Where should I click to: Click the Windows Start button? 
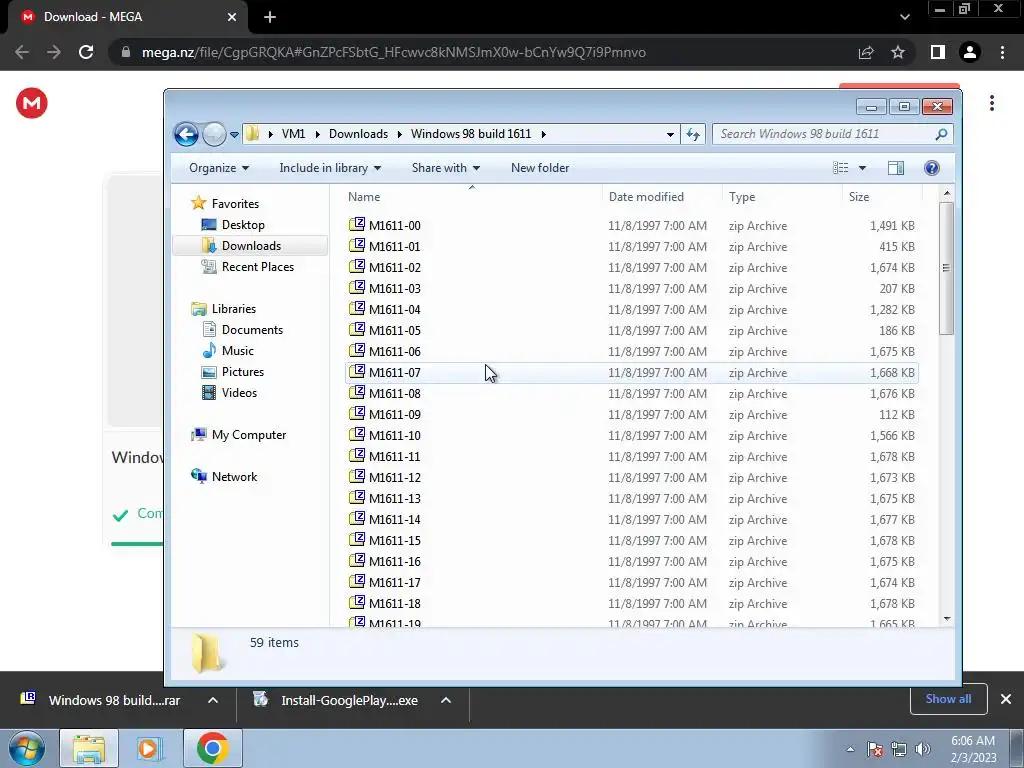27,748
